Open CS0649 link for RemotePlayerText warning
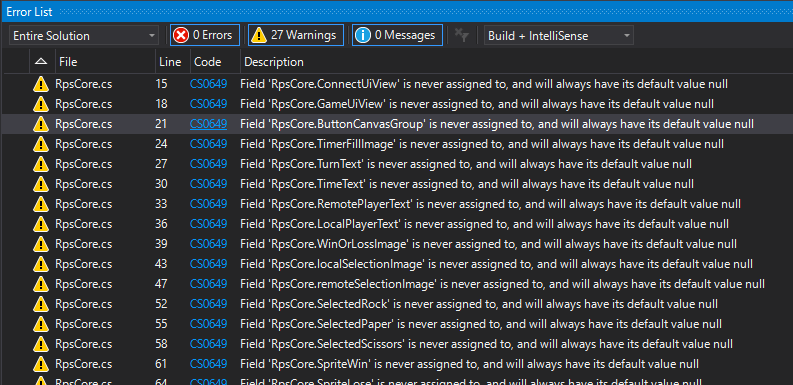This screenshot has height=385, width=793. 208,204
